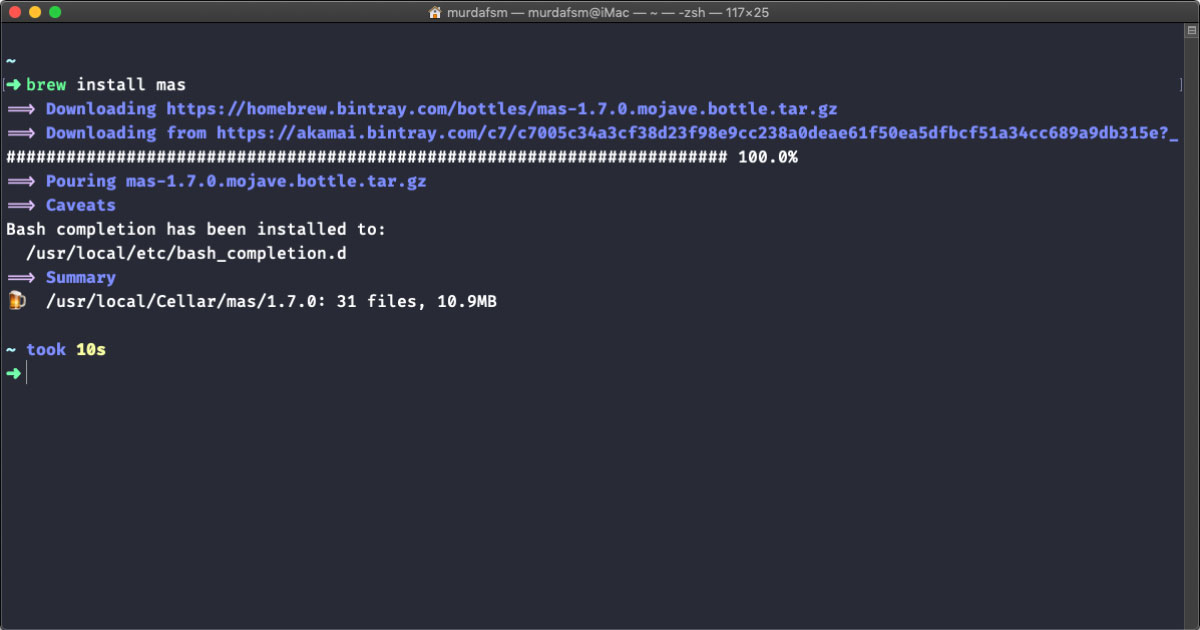The image size is (1200, 630).
Task: Click the text cursor at empty prompt
Action: [x=28, y=373]
